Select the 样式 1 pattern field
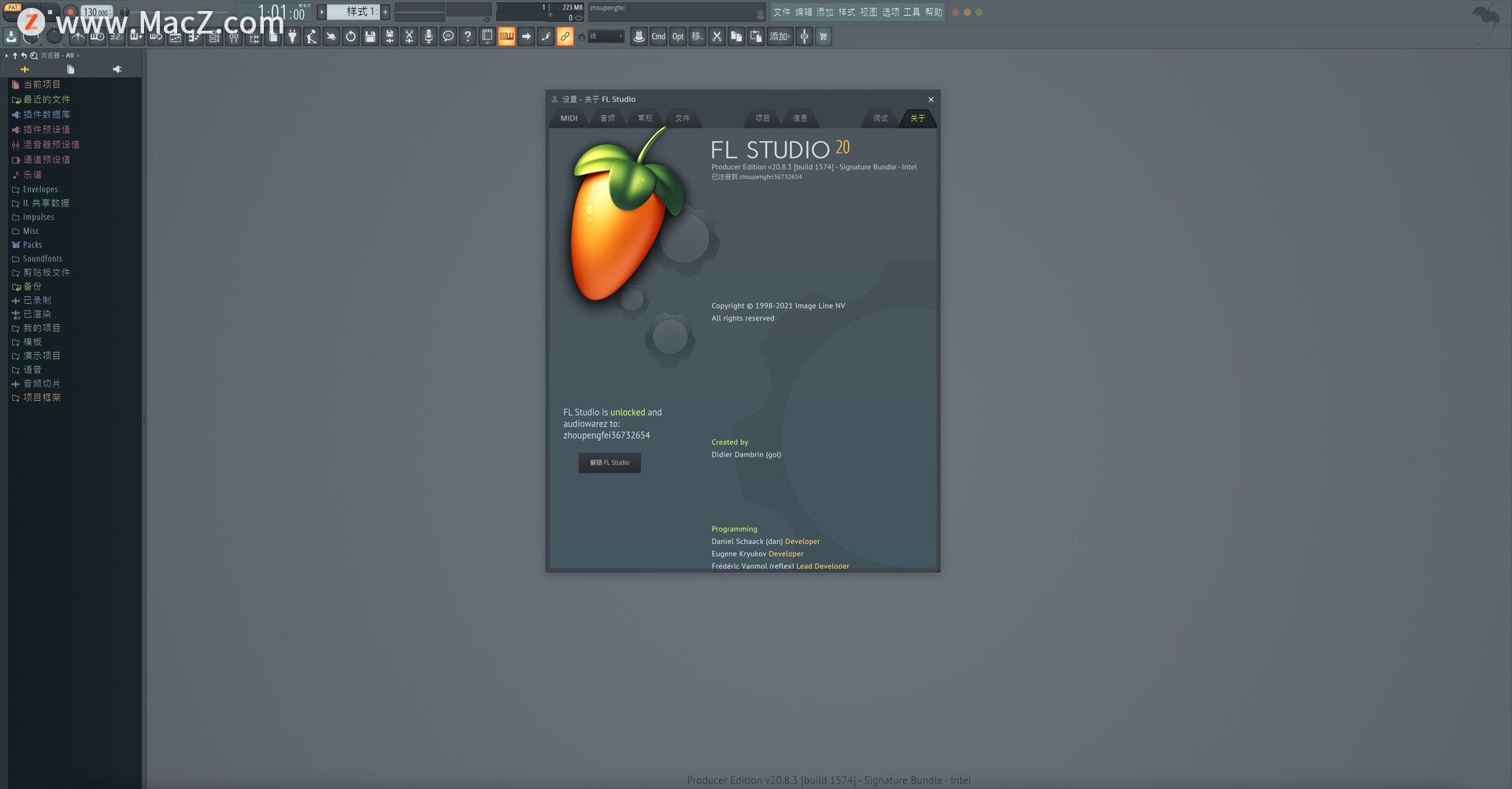Viewport: 1512px width, 789px height. (353, 12)
